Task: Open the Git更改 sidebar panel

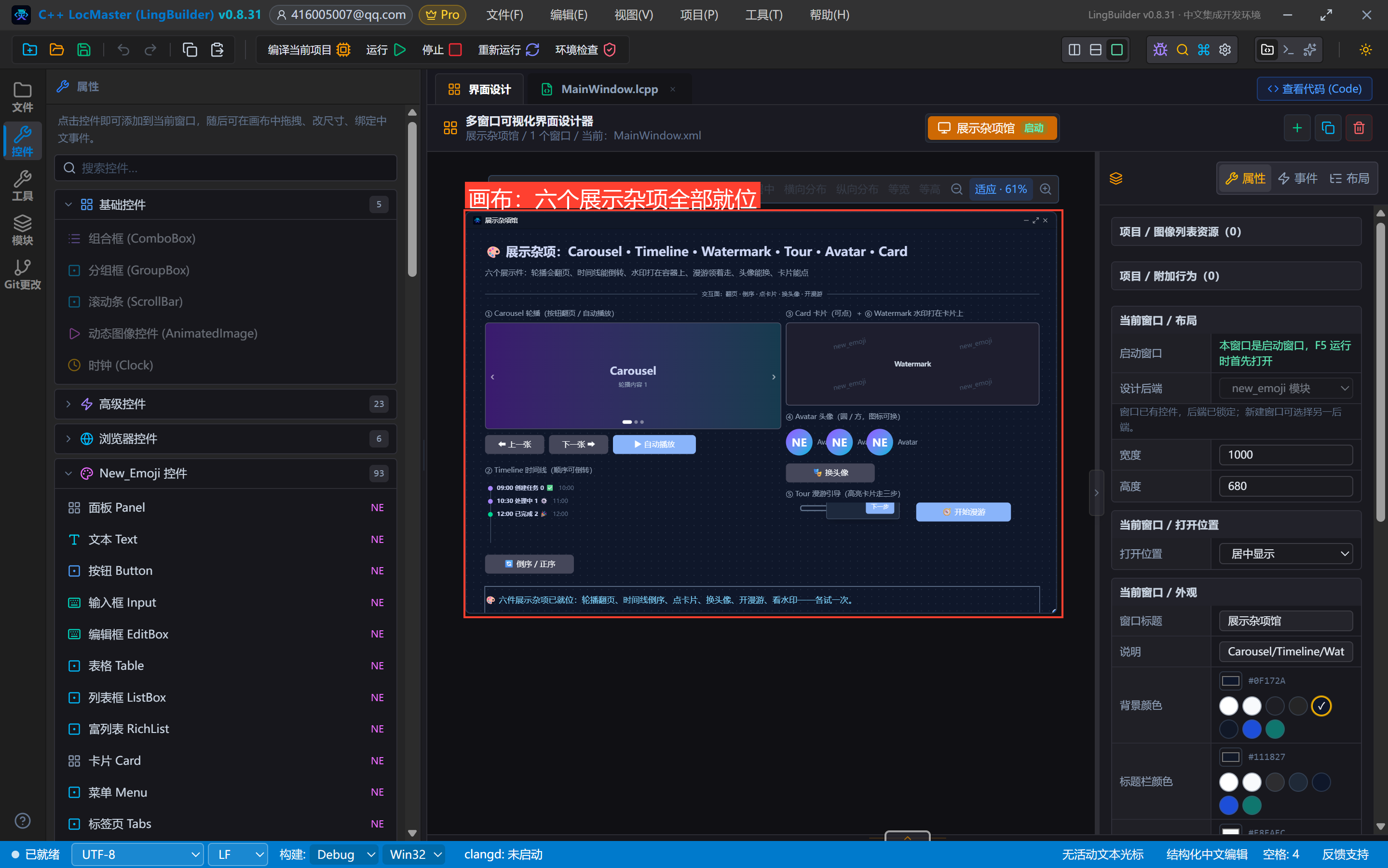Action: 22,274
